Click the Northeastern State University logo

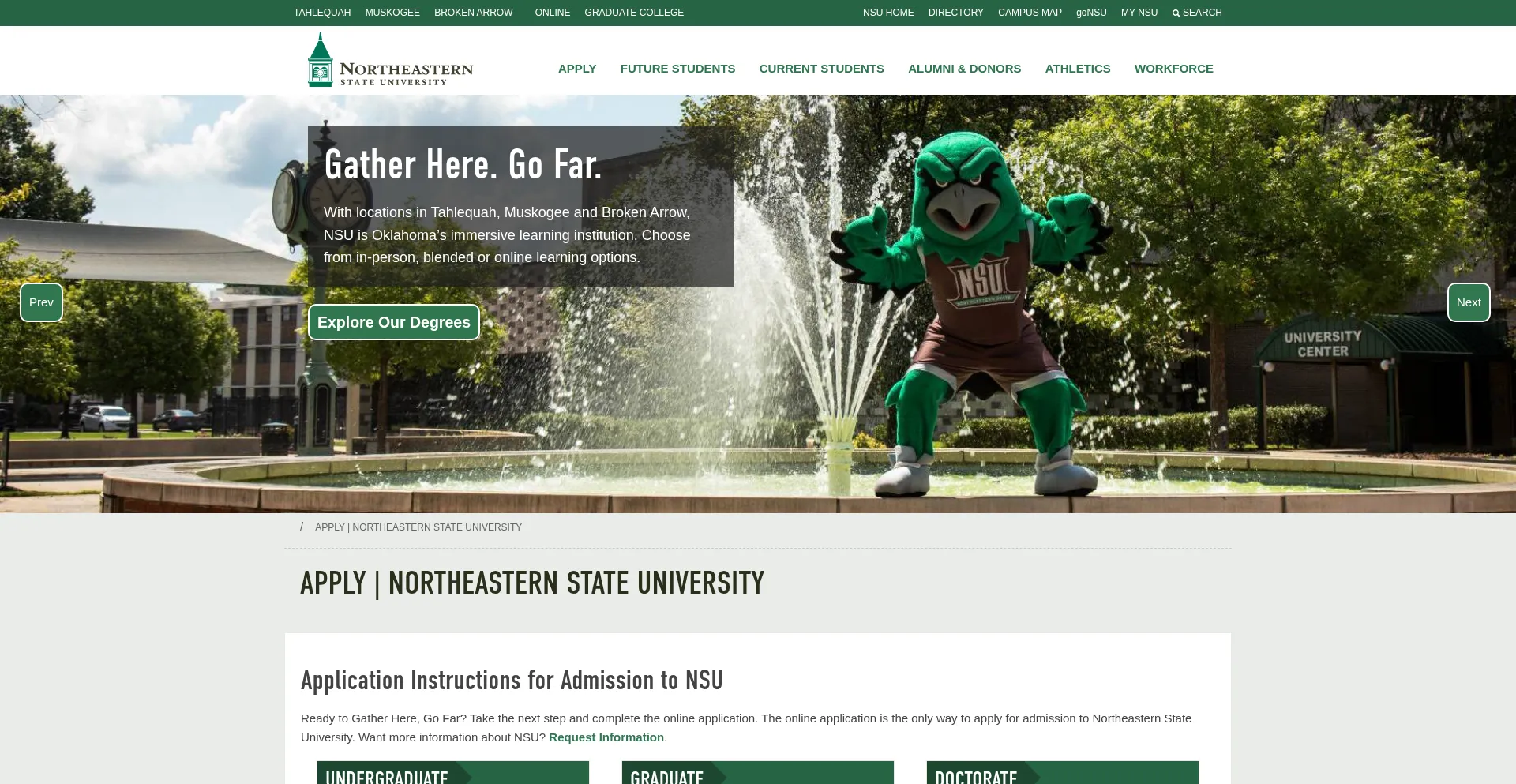coord(390,60)
